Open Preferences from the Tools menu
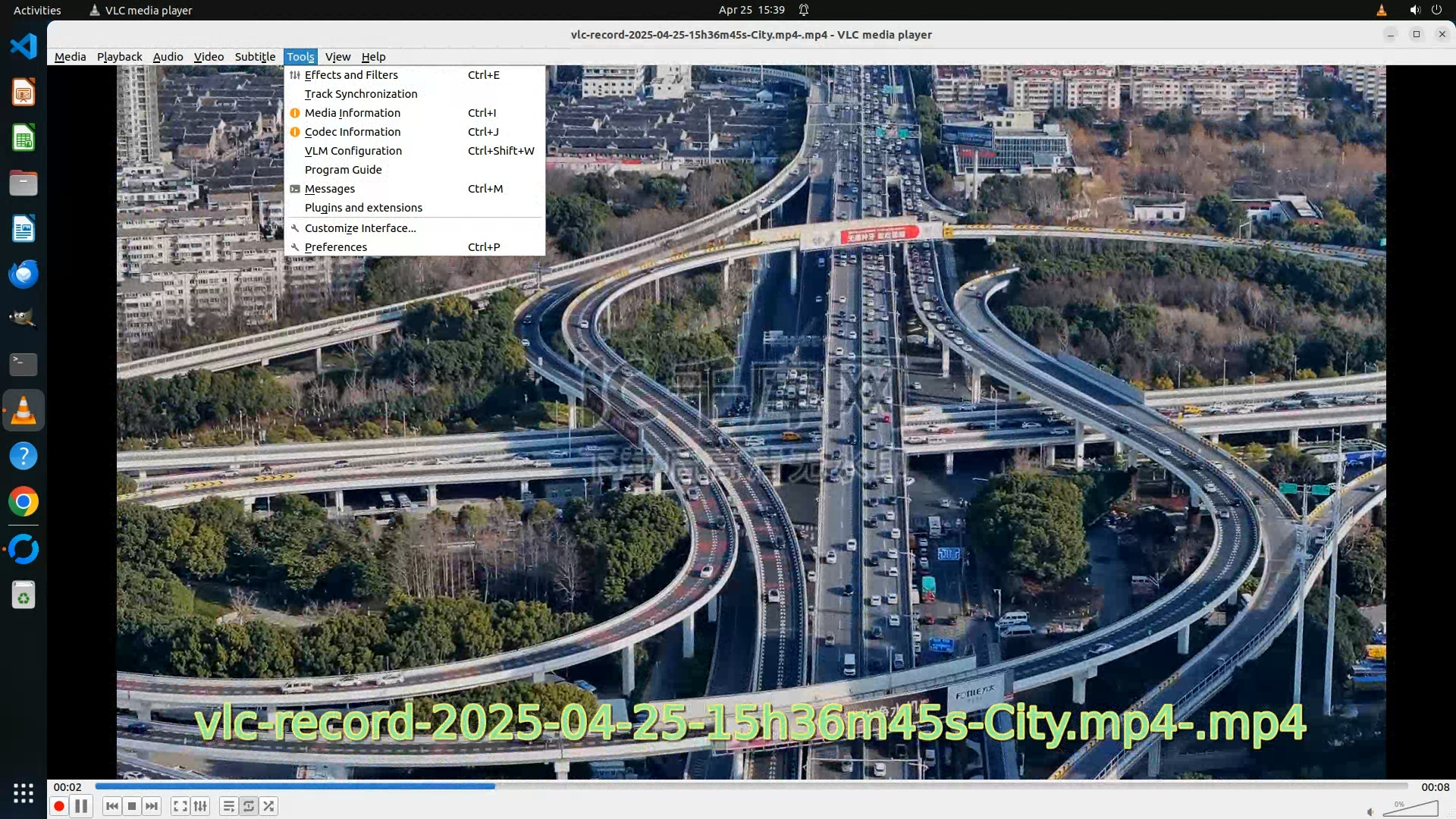The width and height of the screenshot is (1456, 819). pyautogui.click(x=336, y=247)
